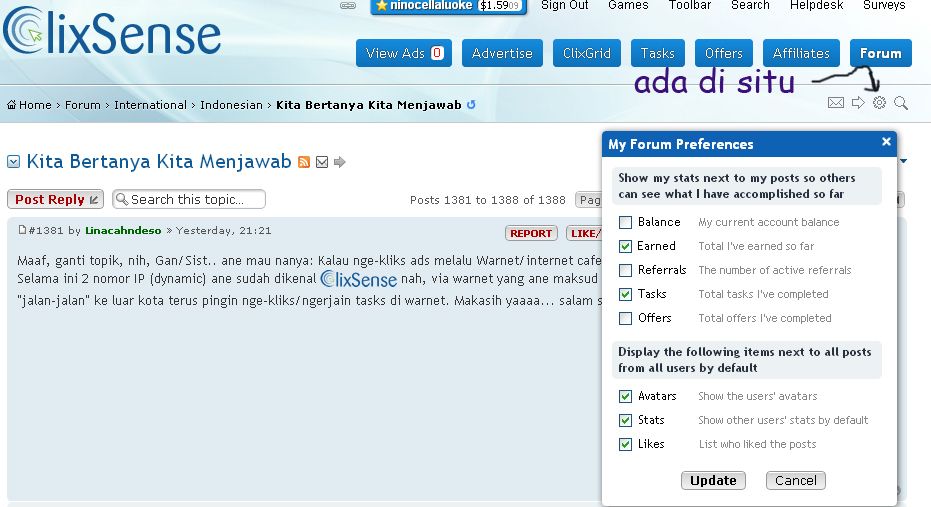The height and width of the screenshot is (507, 931).
Task: Open the Games menu link
Action: 628,5
